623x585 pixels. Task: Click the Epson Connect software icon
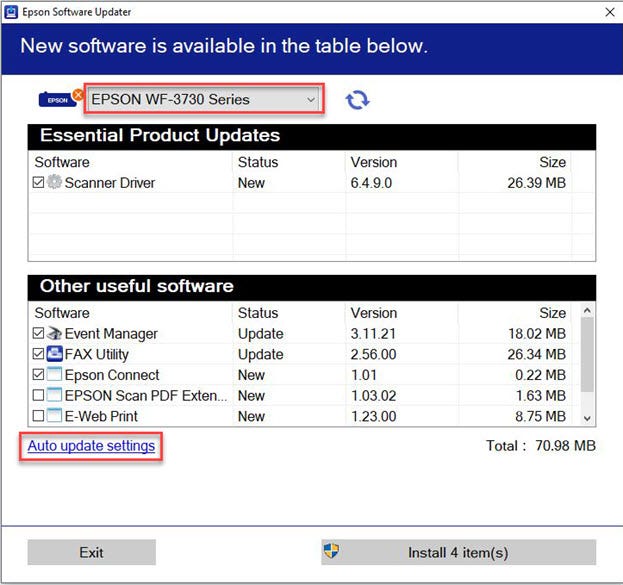click(54, 375)
